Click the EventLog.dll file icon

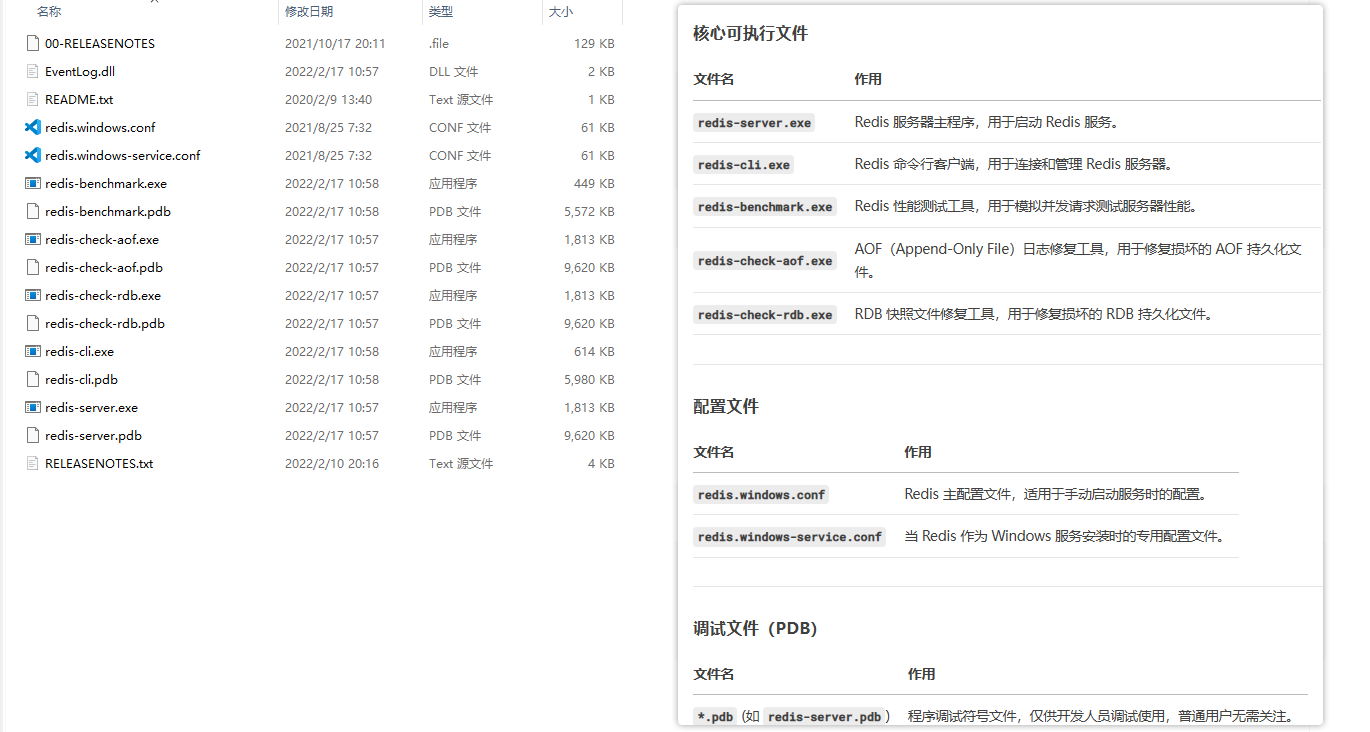coord(32,71)
